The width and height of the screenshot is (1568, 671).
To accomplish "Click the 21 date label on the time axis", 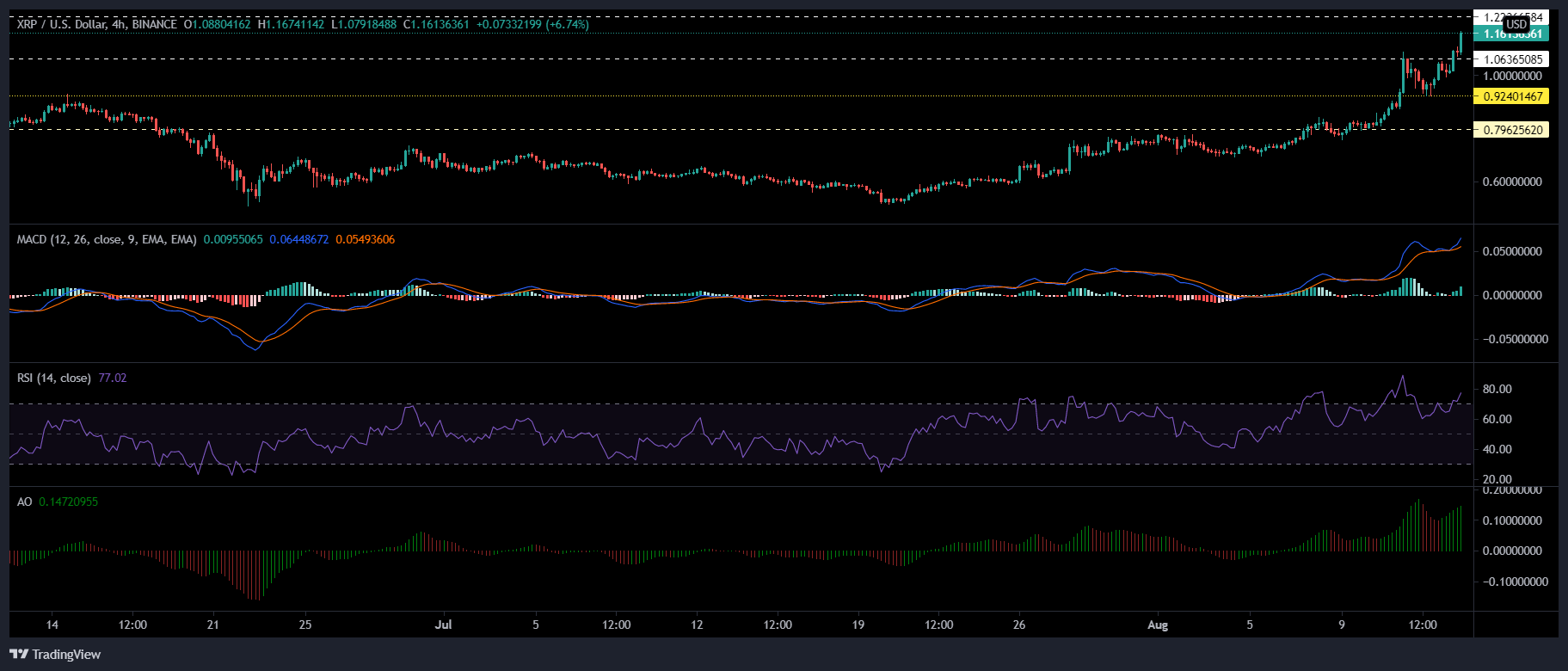I will pyautogui.click(x=213, y=625).
